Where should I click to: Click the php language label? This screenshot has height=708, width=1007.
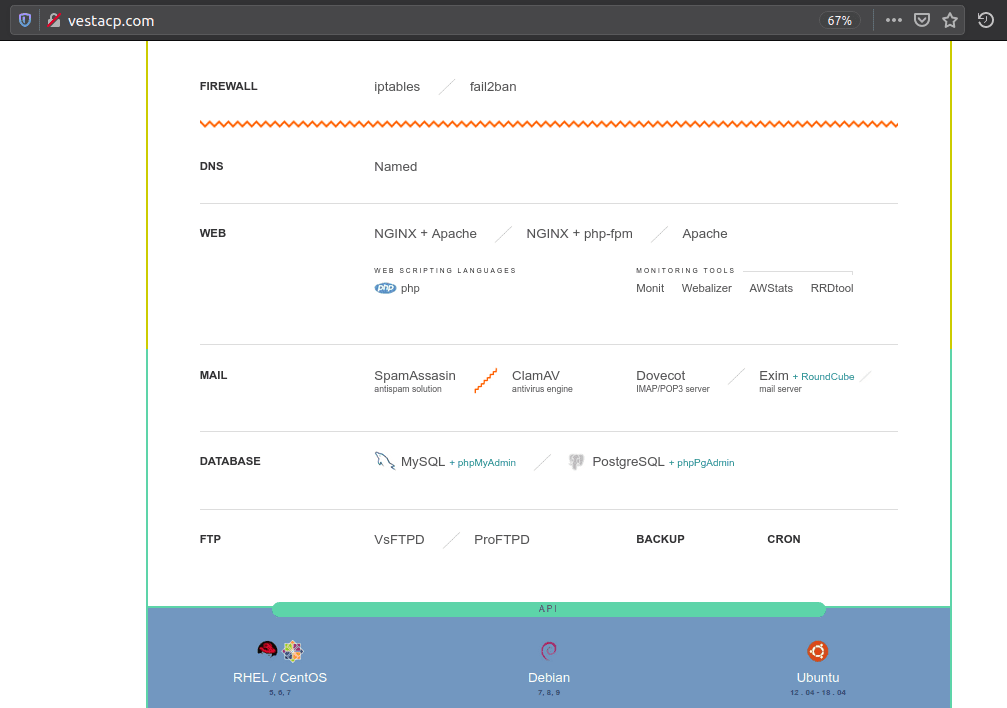coord(410,288)
